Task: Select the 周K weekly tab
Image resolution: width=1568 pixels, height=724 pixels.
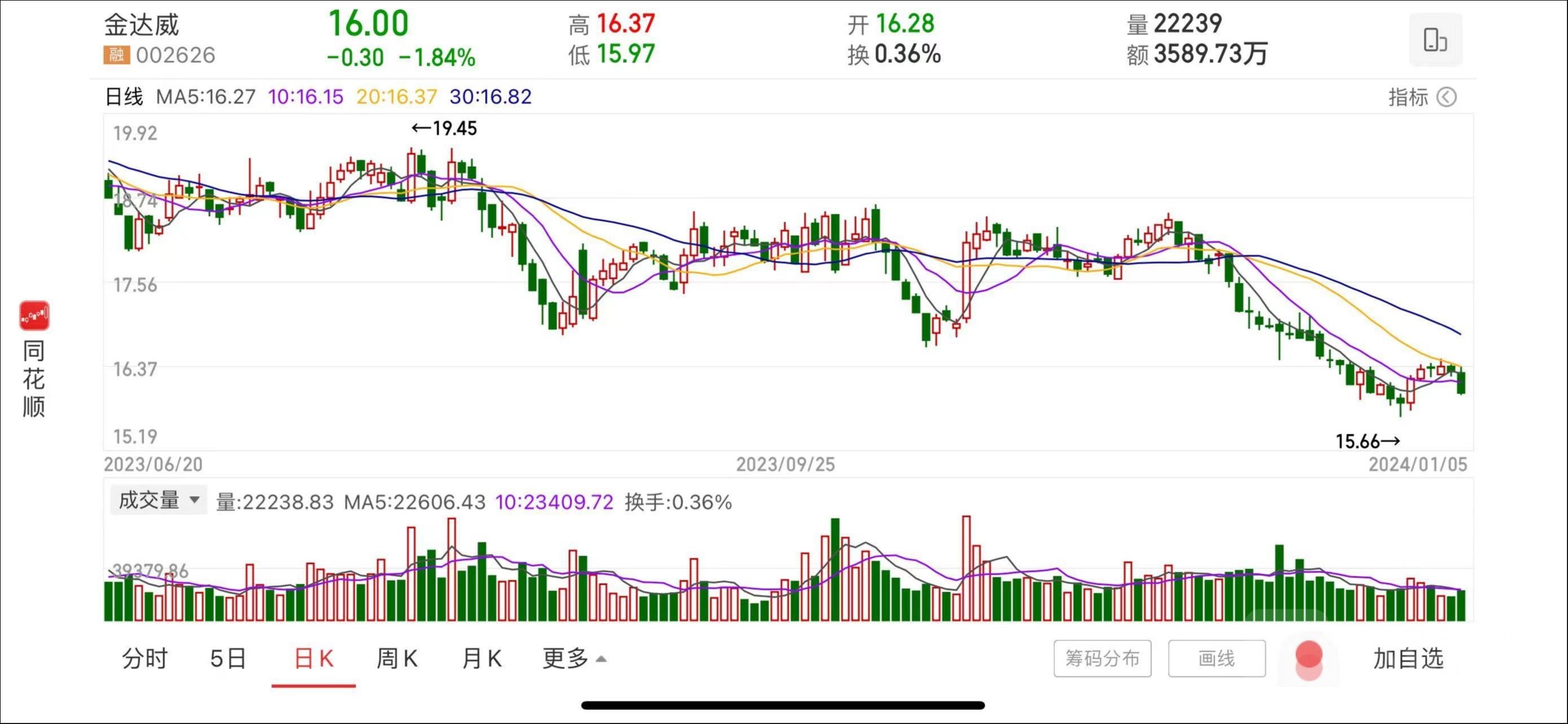Action: 396,658
